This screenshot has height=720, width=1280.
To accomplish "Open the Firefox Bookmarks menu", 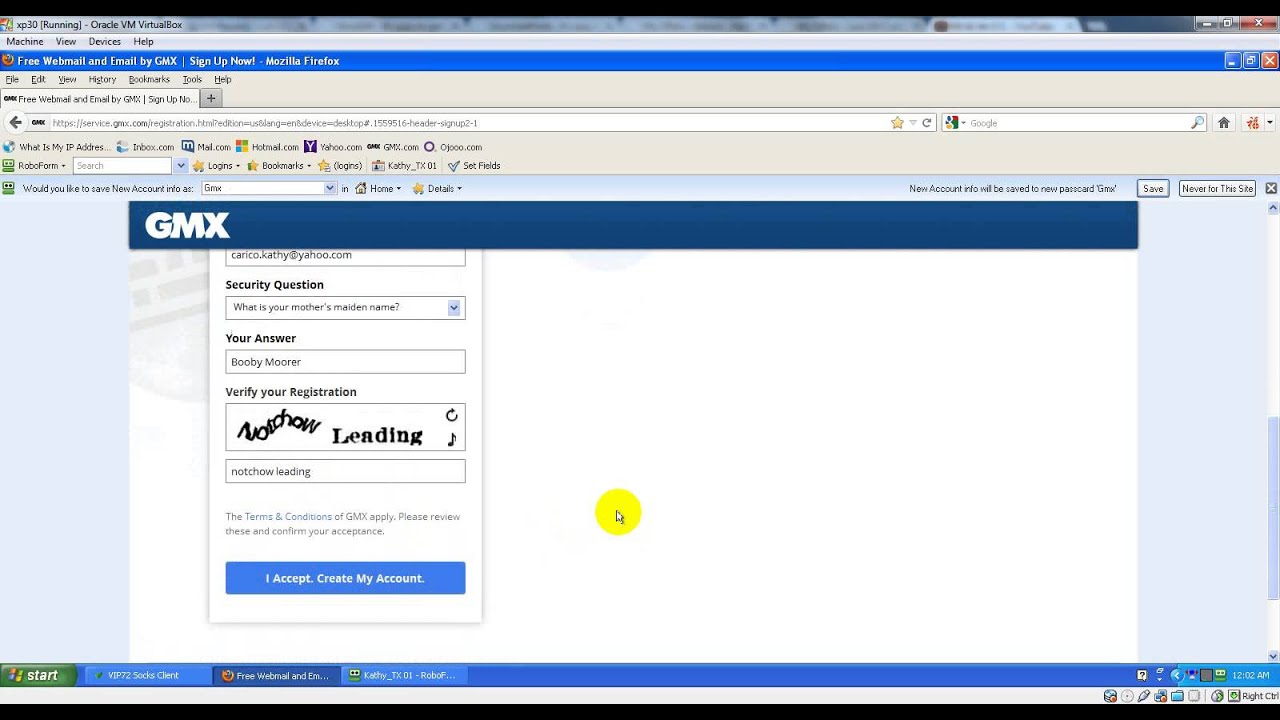I will click(x=149, y=79).
